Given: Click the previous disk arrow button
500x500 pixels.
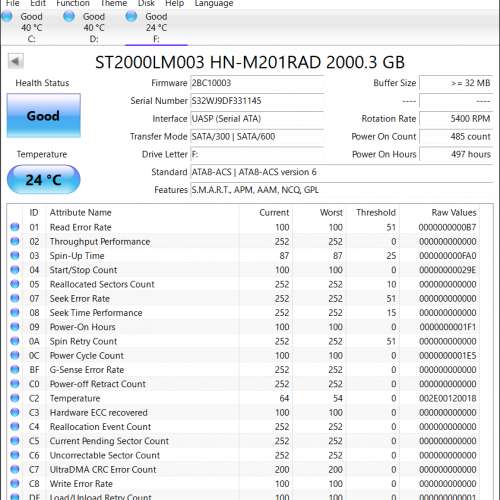Looking at the screenshot, I should tap(15, 61).
